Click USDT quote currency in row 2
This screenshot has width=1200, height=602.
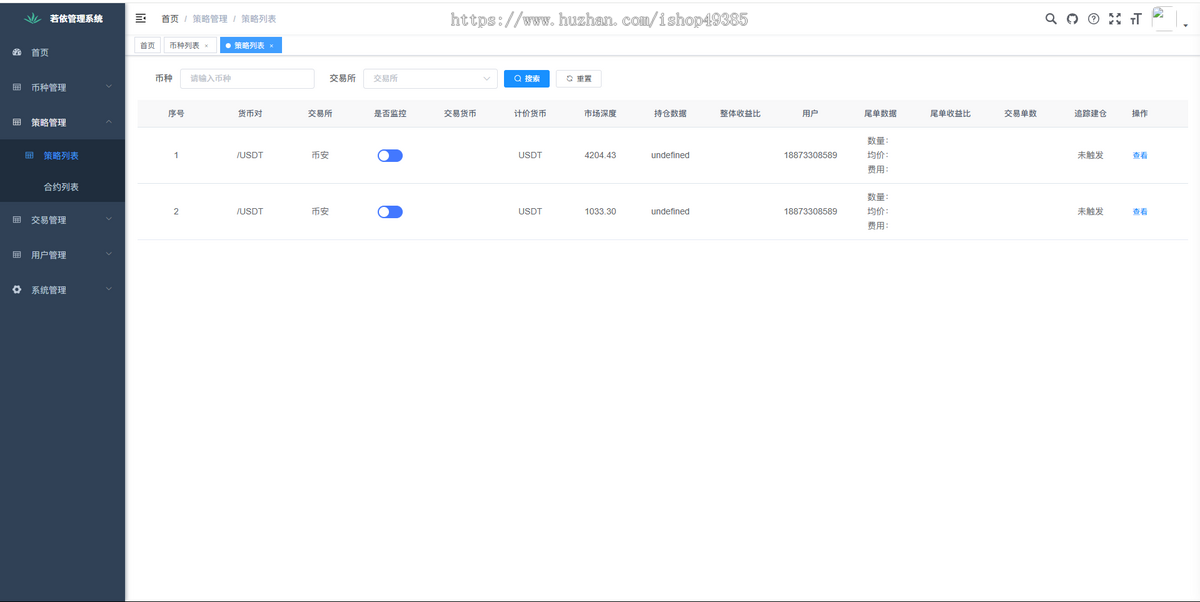coord(530,212)
